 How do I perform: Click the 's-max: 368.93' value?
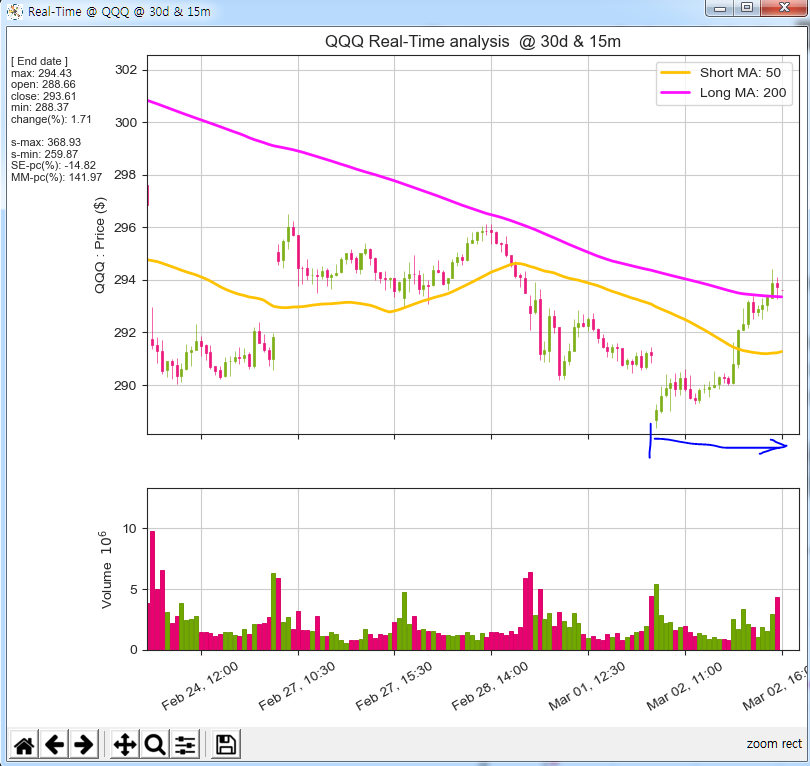coord(46,142)
